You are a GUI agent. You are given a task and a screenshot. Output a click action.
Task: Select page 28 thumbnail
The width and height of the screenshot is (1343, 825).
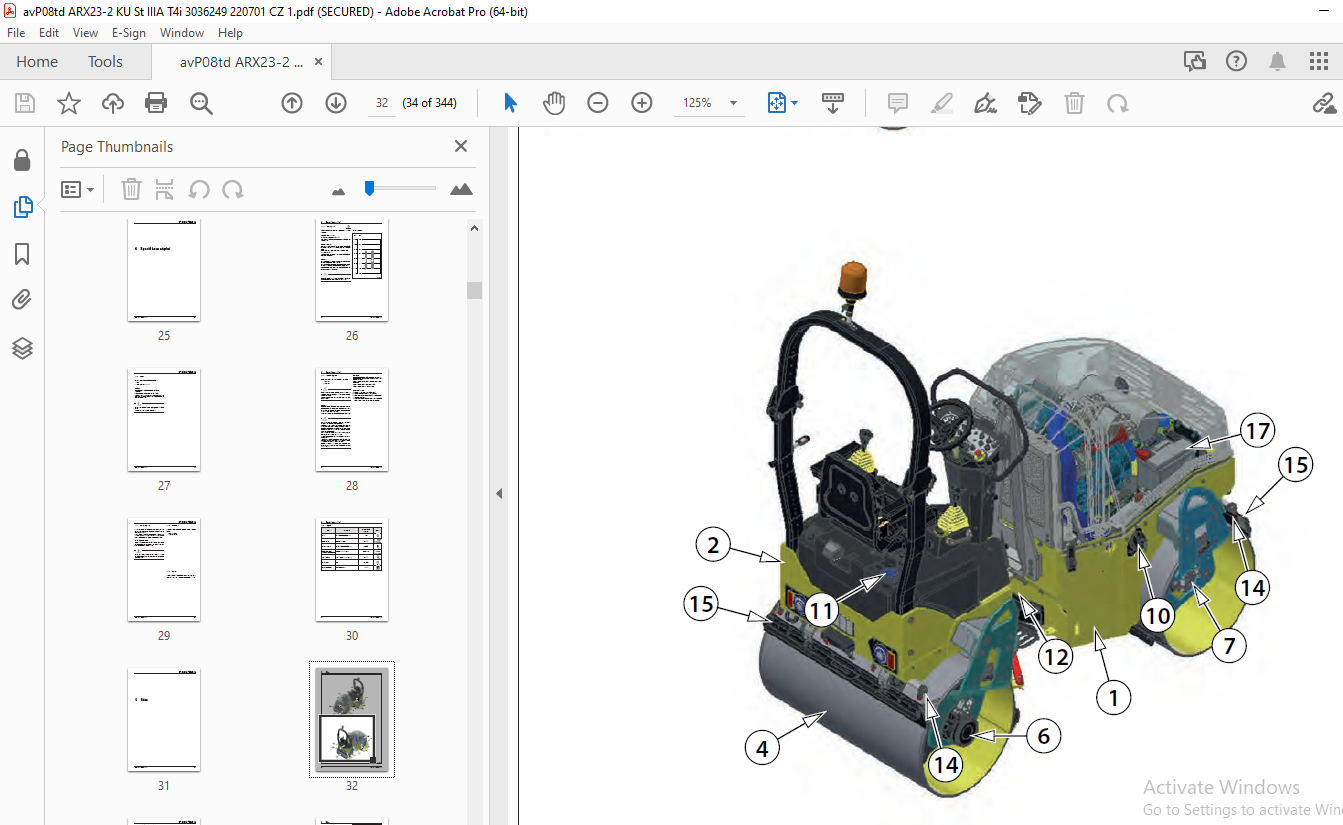(x=352, y=420)
